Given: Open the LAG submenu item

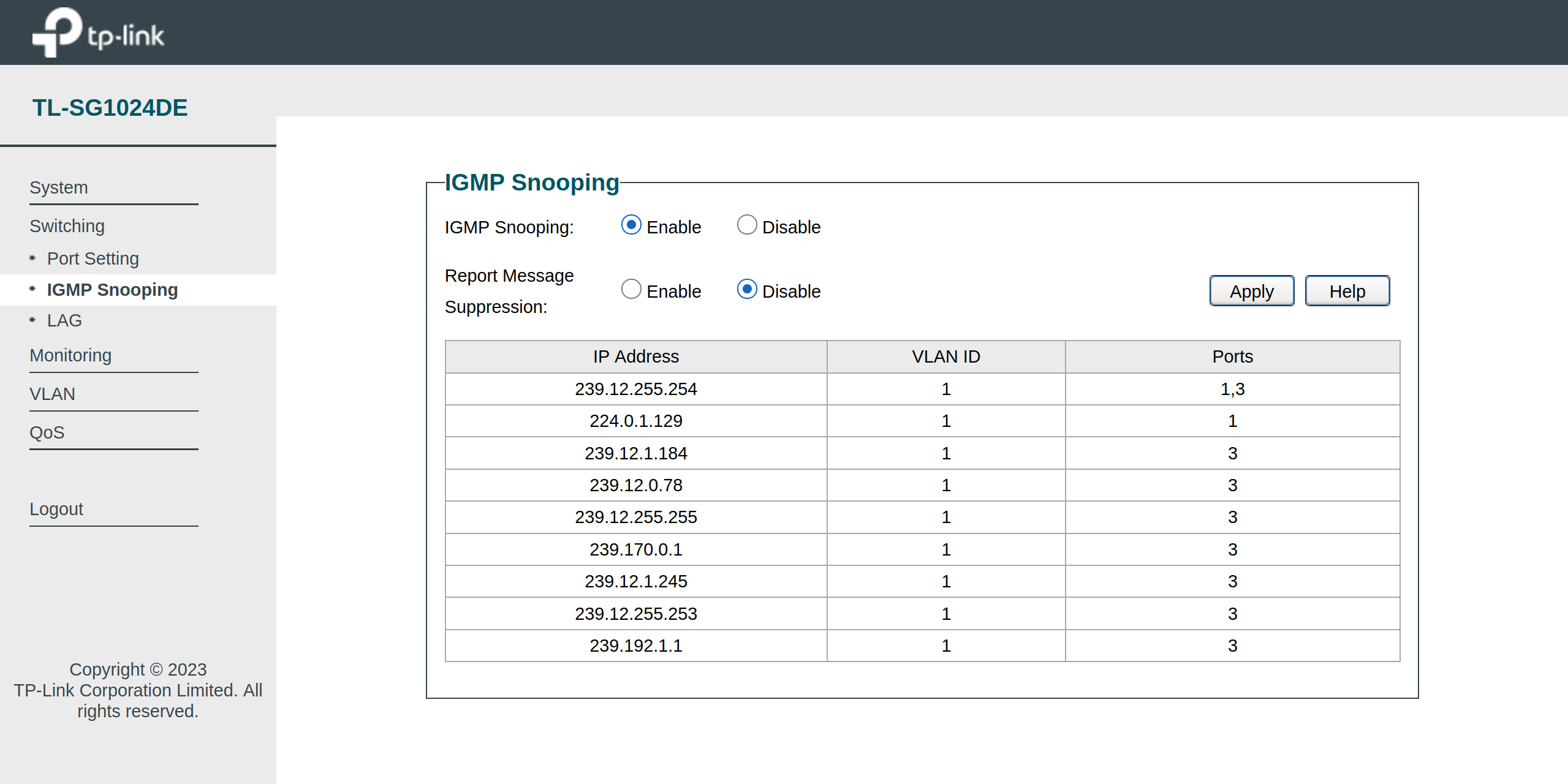Looking at the screenshot, I should pyautogui.click(x=64, y=320).
